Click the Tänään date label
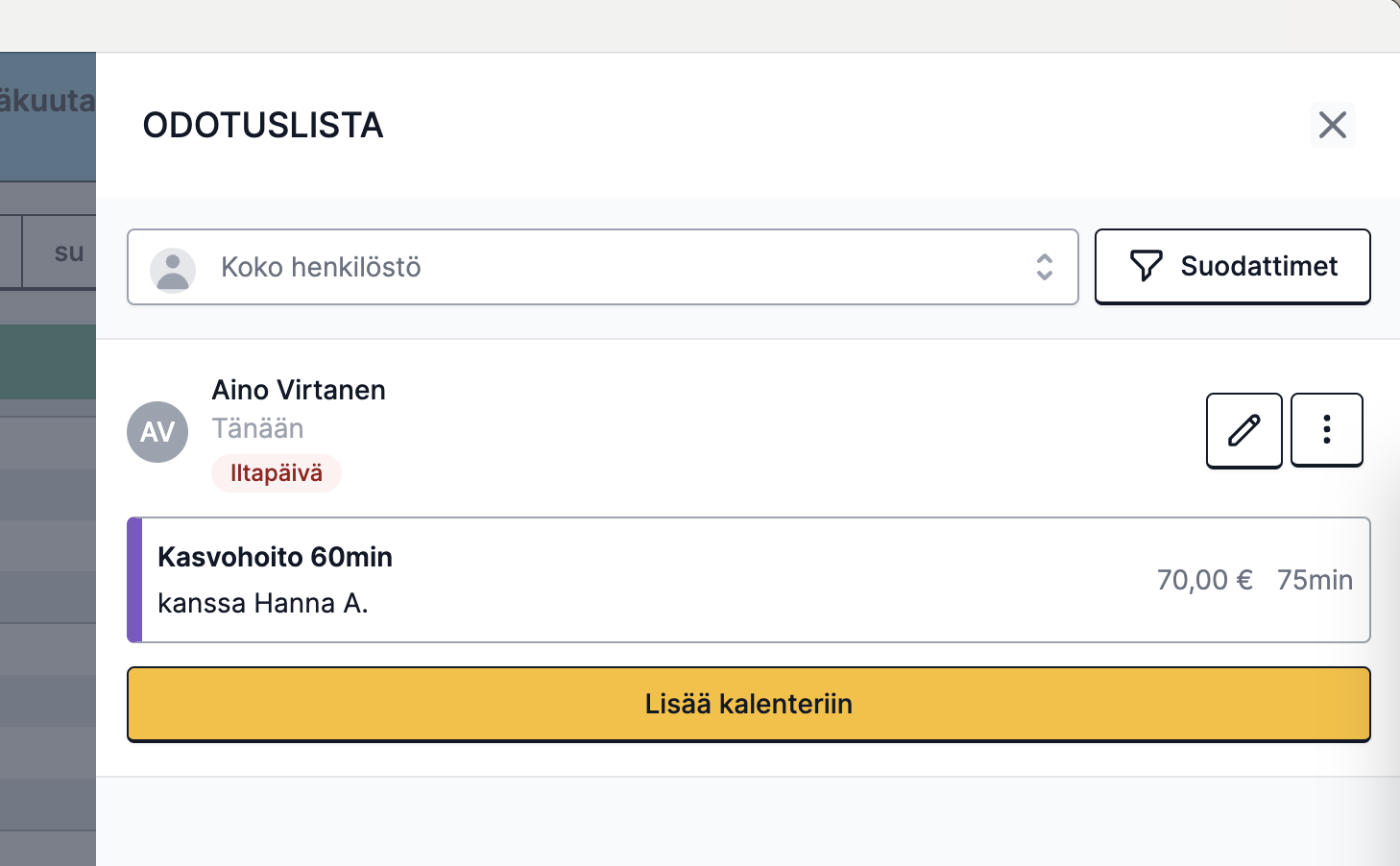Screen dimensions: 1400x866 pyautogui.click(x=257, y=428)
